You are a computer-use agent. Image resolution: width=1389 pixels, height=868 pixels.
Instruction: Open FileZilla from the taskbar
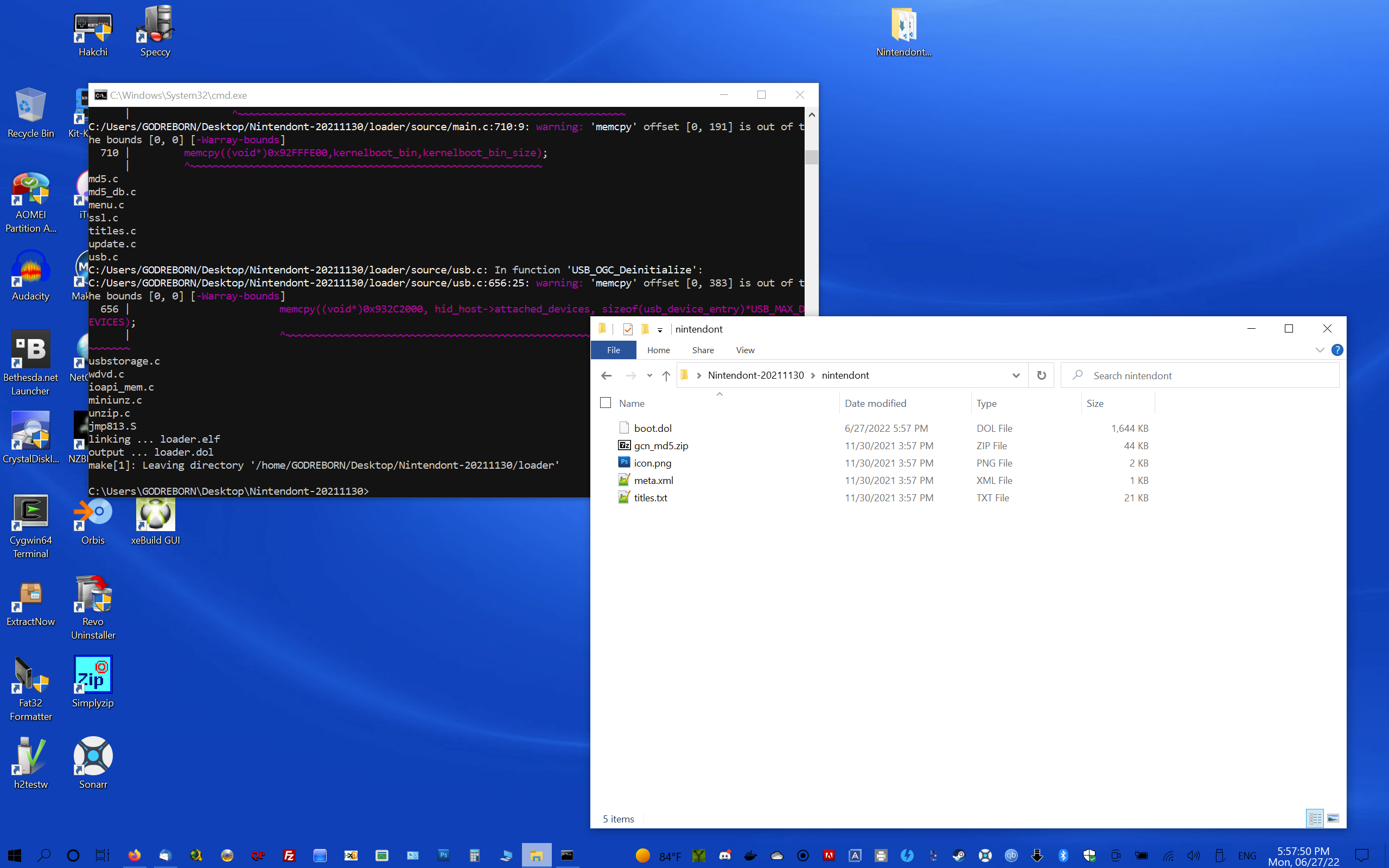289,856
